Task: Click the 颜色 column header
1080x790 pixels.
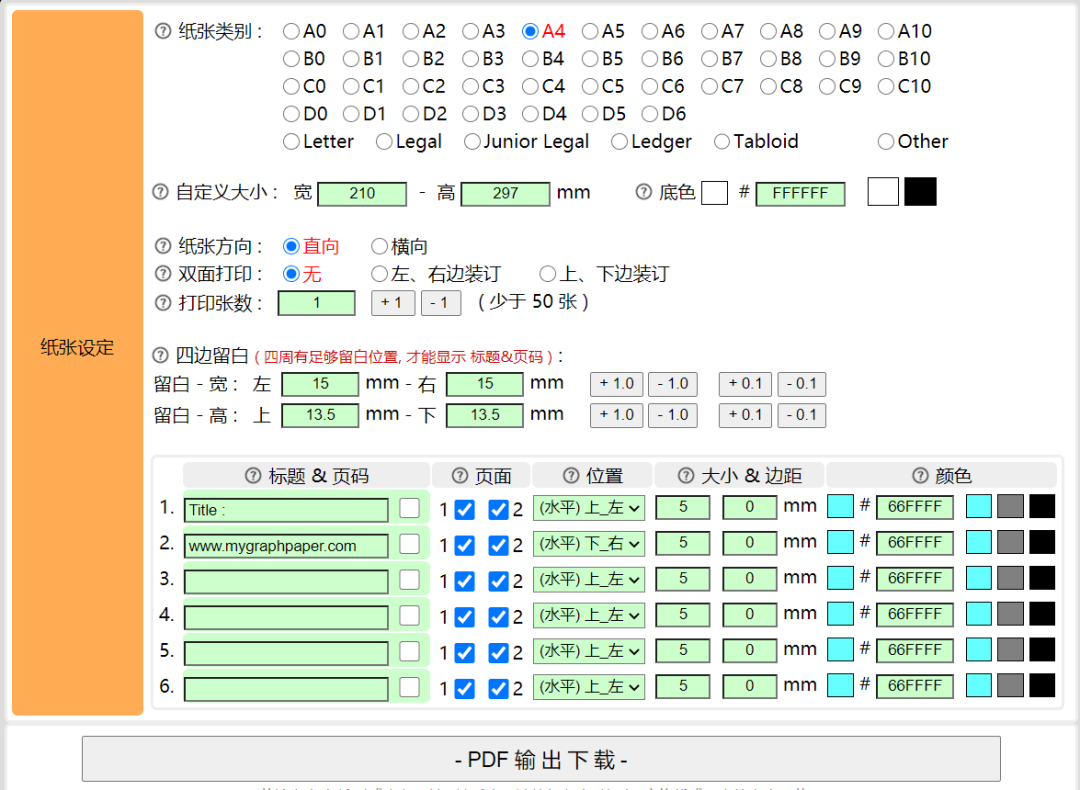Action: 941,476
